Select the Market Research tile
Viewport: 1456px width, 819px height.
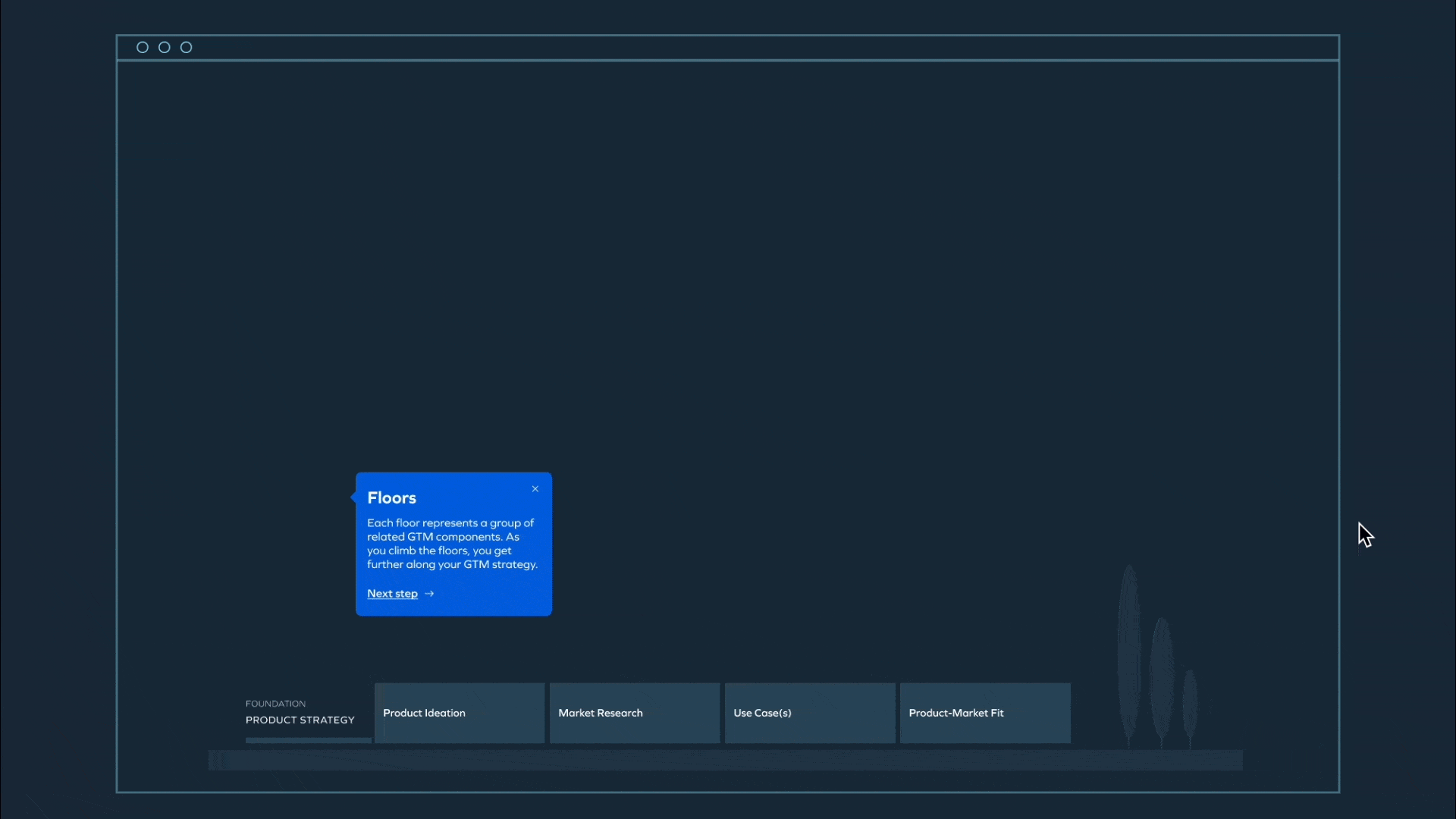[635, 713]
